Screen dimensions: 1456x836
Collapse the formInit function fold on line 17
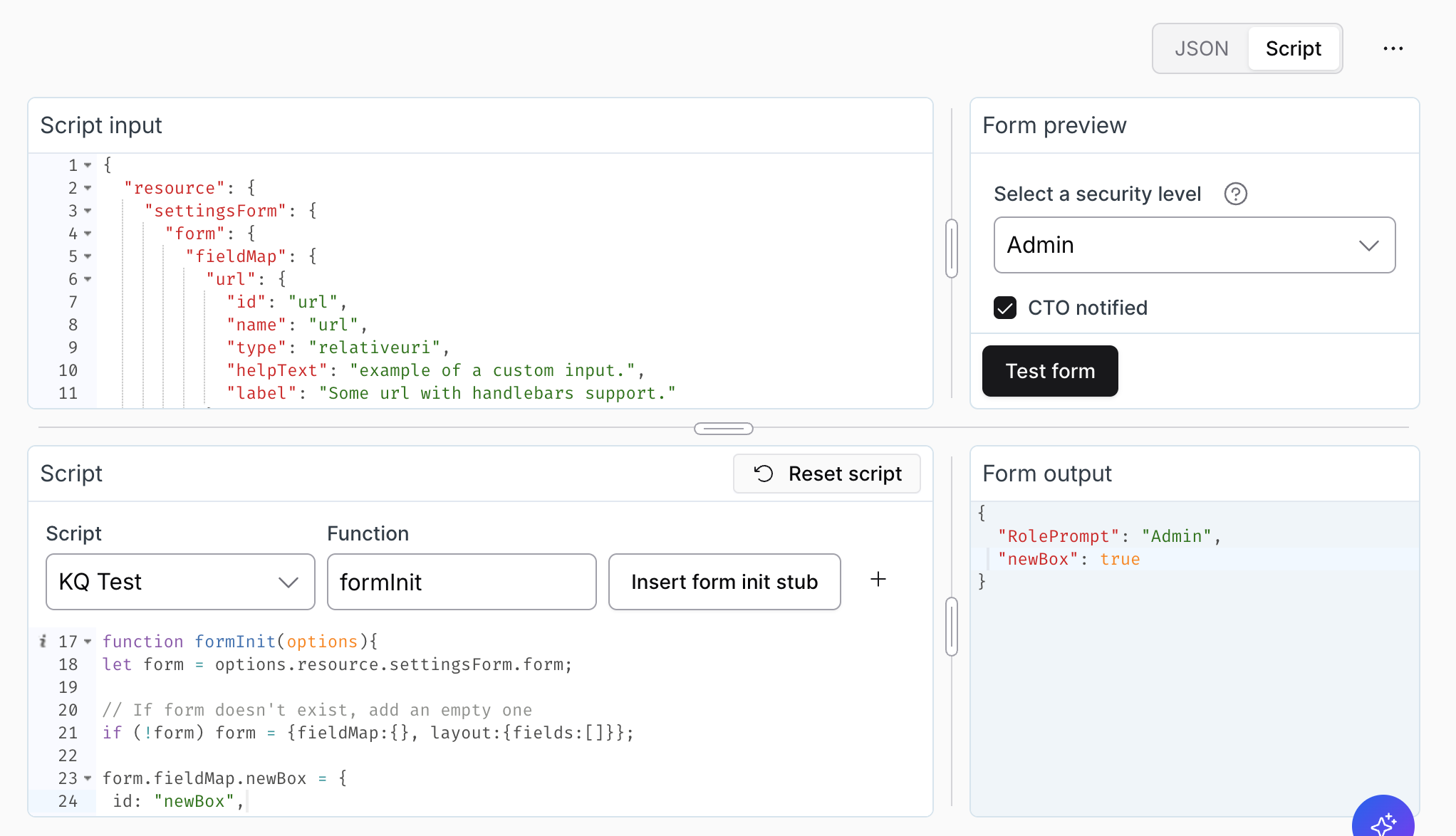[x=88, y=642]
